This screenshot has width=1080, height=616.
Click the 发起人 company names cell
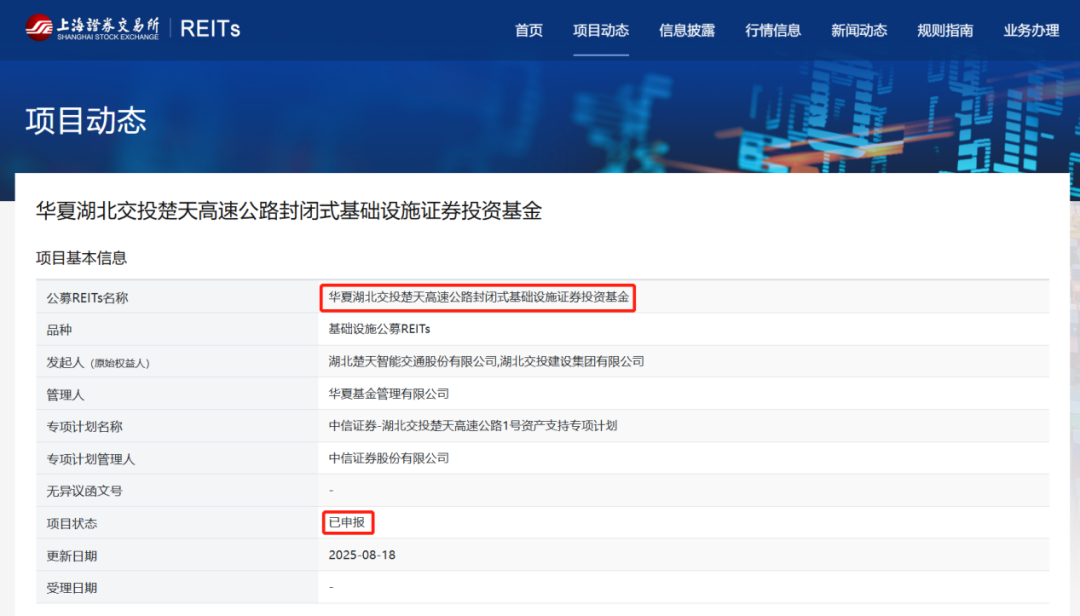click(486, 361)
